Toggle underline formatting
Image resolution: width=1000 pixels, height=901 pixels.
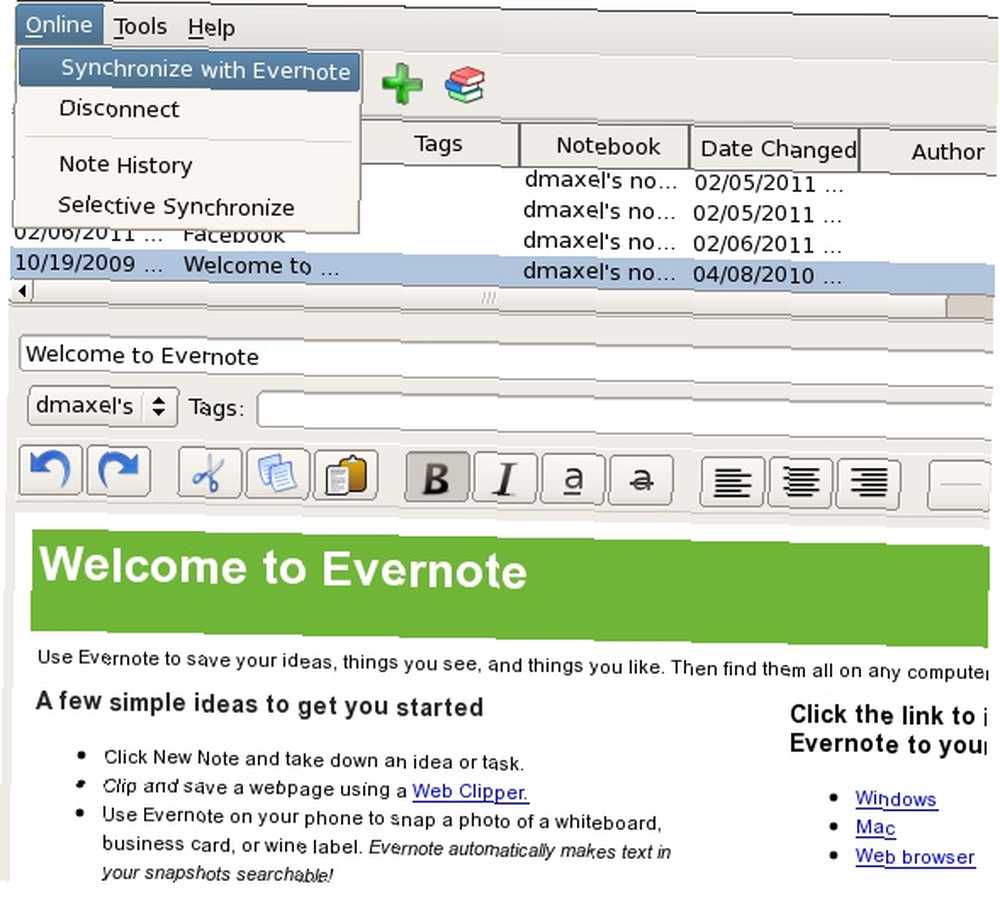tap(573, 480)
